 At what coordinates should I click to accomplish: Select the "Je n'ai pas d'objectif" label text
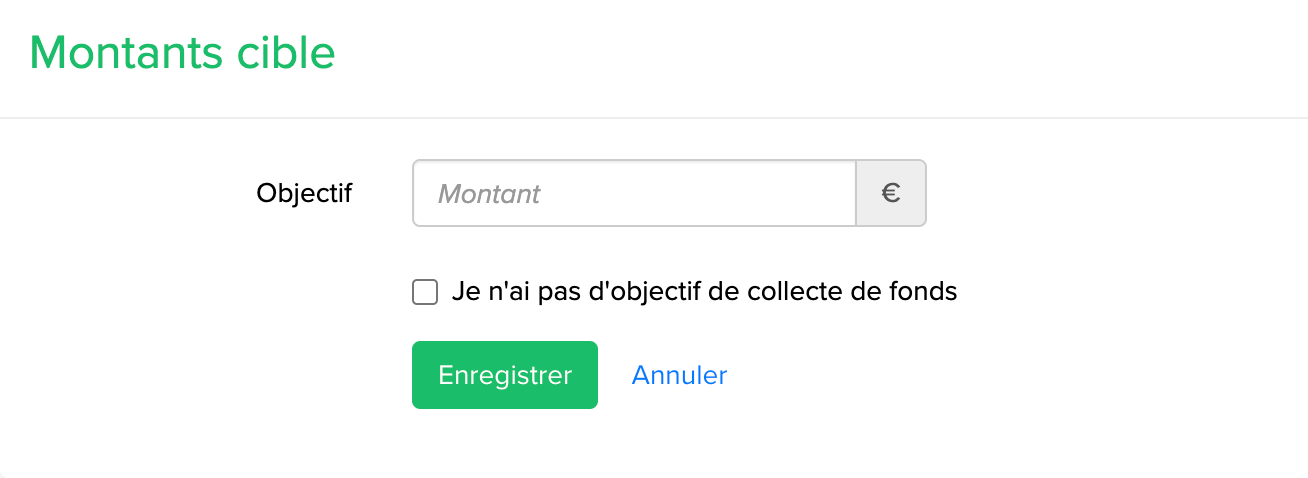tap(704, 292)
